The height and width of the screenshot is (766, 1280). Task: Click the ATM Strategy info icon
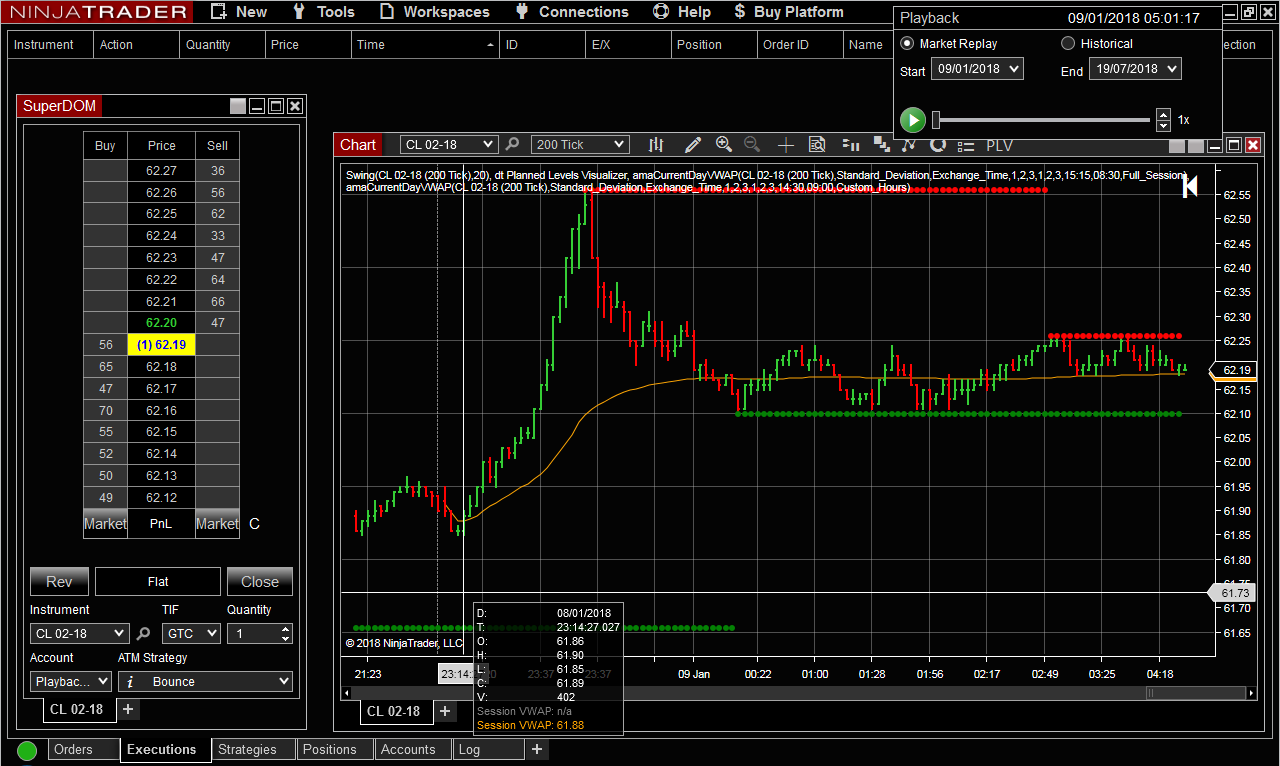tap(130, 682)
